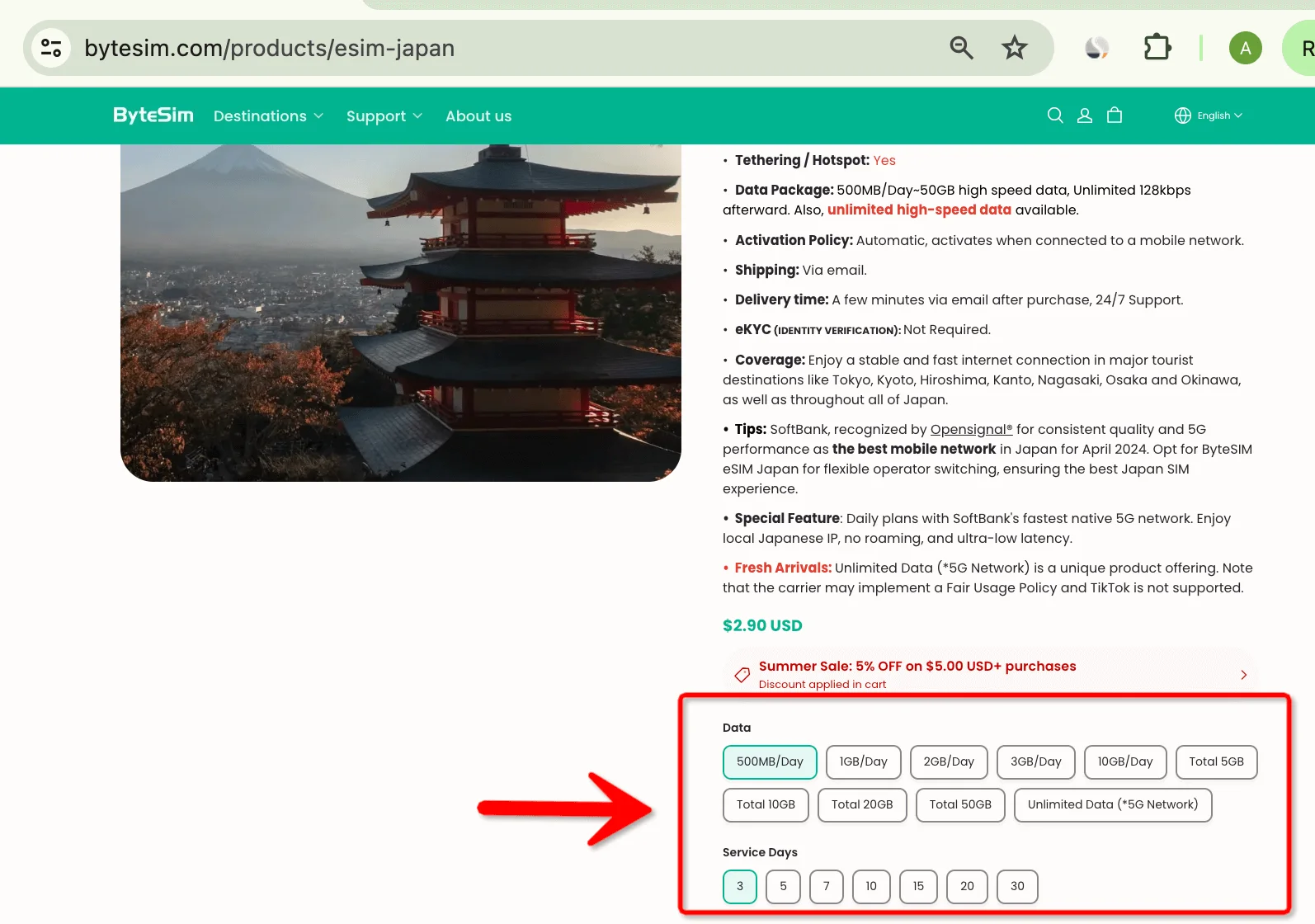The image size is (1315, 924).
Task: Select 3 service days
Action: (x=740, y=887)
